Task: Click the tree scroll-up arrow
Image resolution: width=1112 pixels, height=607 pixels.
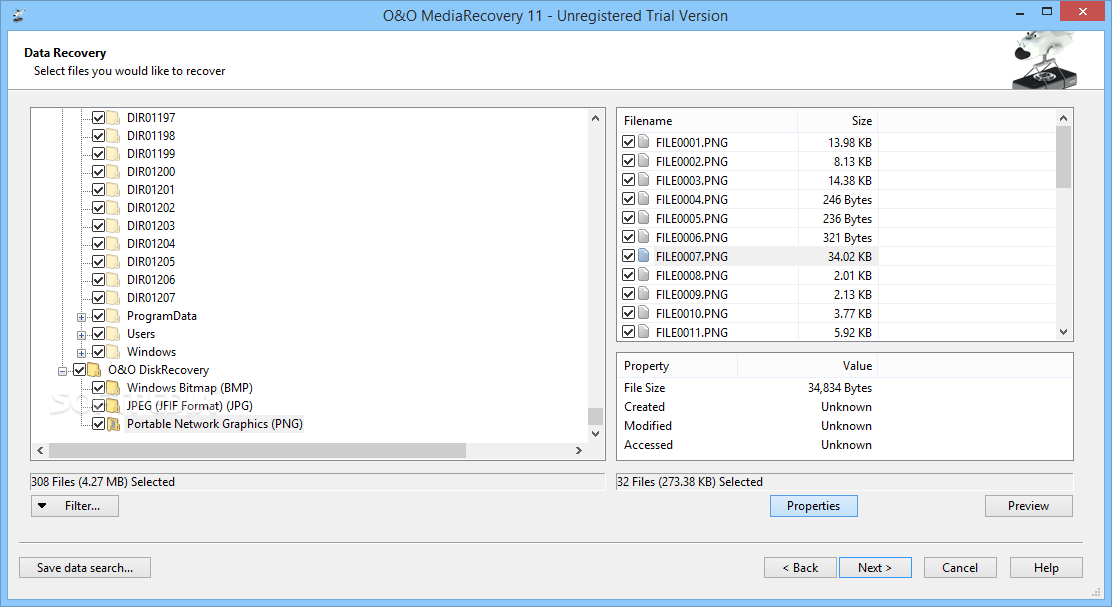Action: (595, 118)
